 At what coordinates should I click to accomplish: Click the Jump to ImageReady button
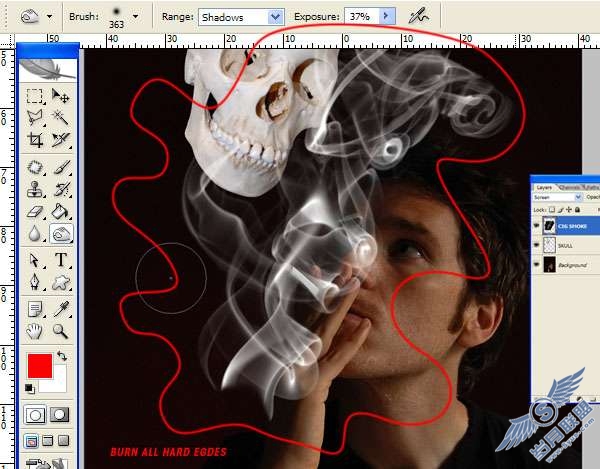click(47, 463)
